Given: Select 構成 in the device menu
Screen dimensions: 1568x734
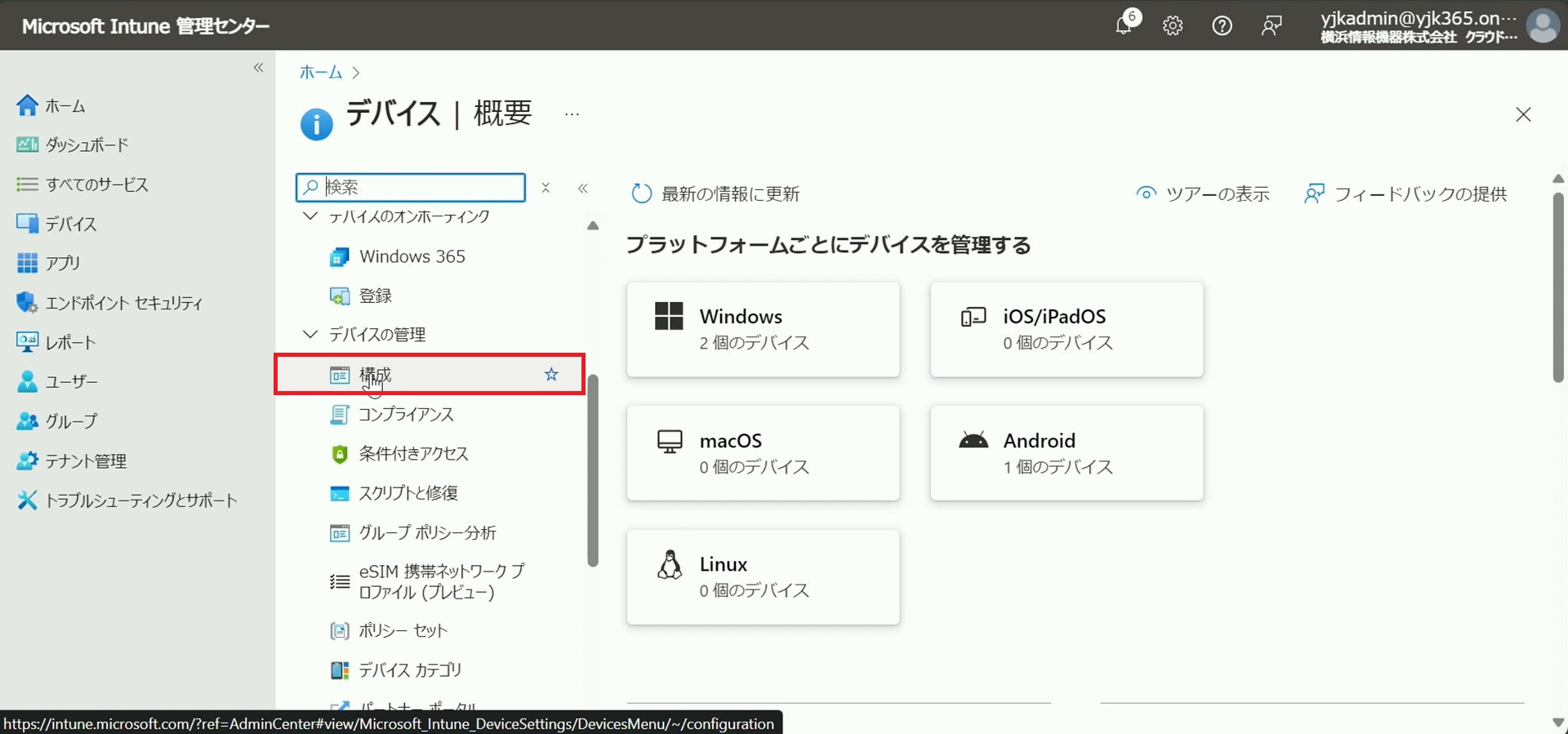Looking at the screenshot, I should [x=430, y=374].
